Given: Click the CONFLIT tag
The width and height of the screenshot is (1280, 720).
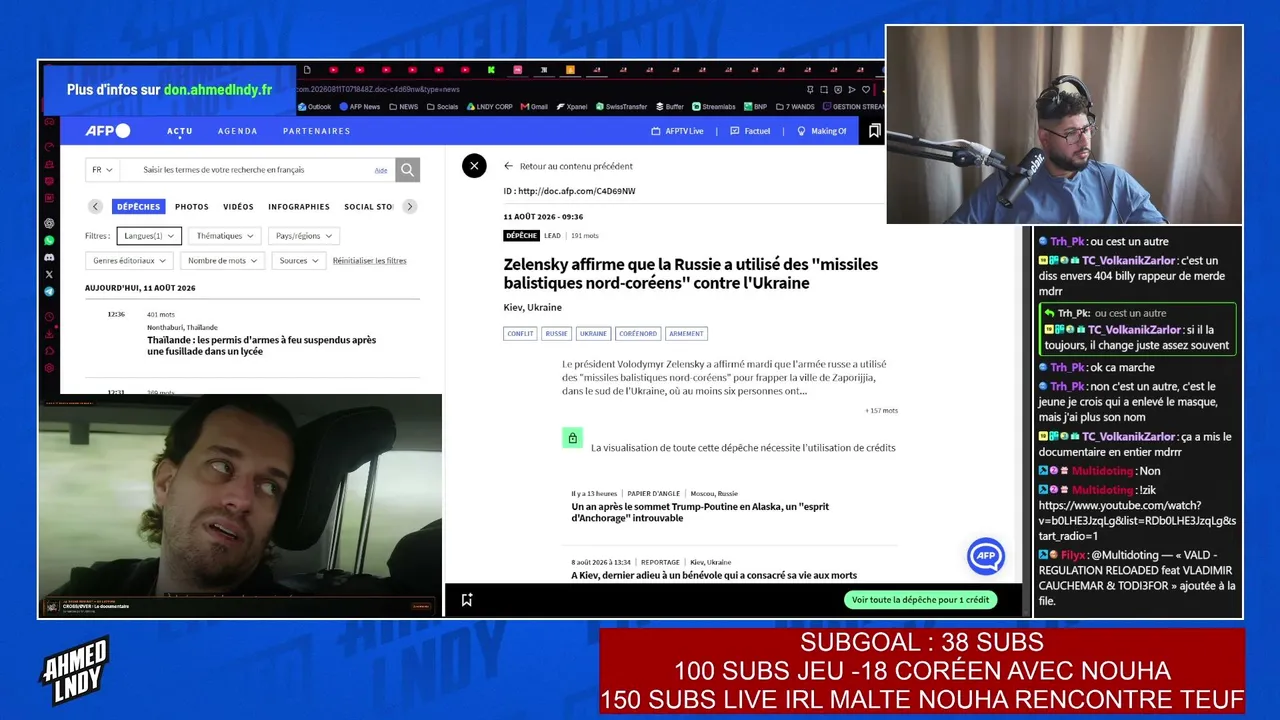Looking at the screenshot, I should point(520,334).
